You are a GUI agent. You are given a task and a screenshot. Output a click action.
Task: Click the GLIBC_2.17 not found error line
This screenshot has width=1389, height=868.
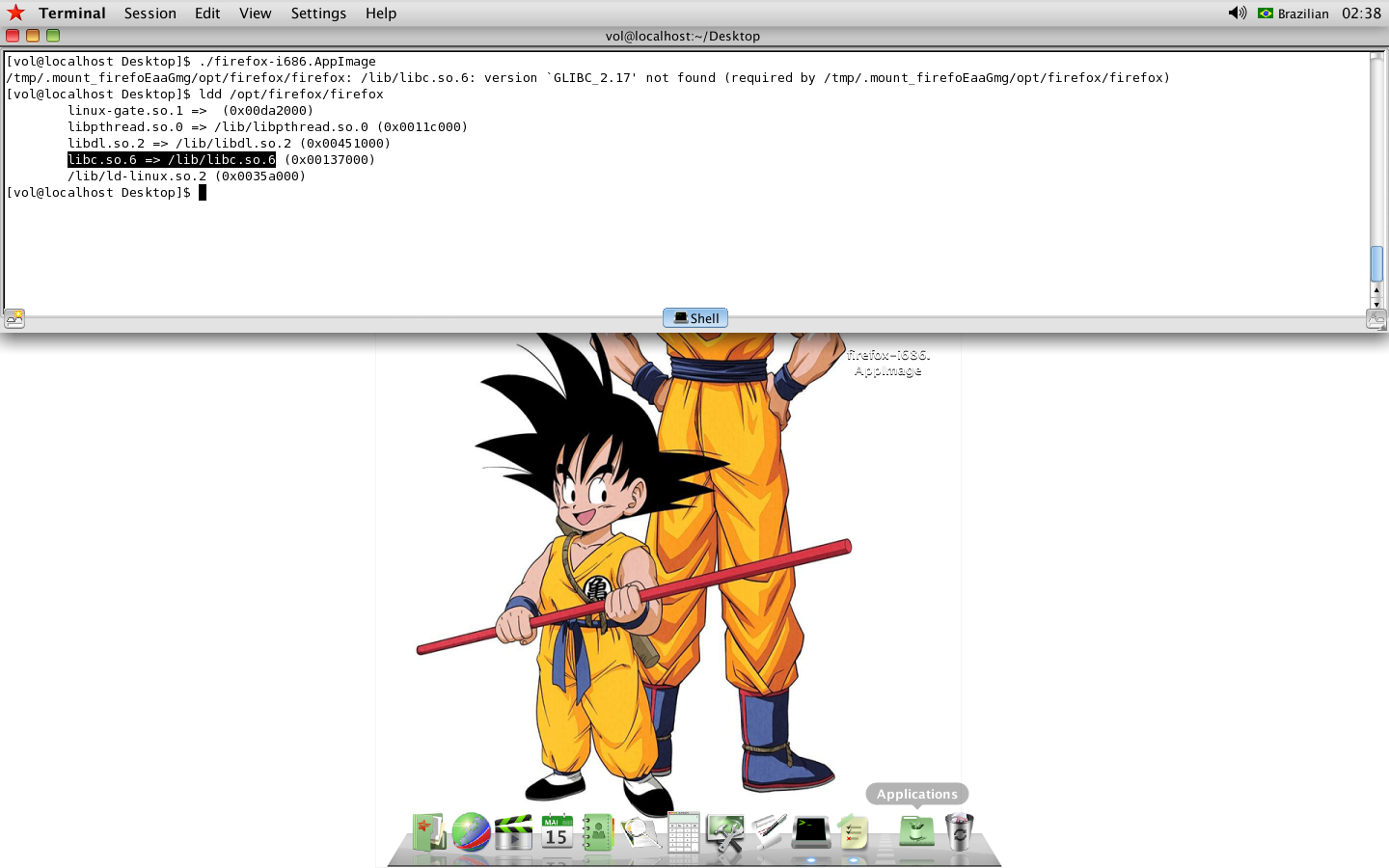coord(587,78)
